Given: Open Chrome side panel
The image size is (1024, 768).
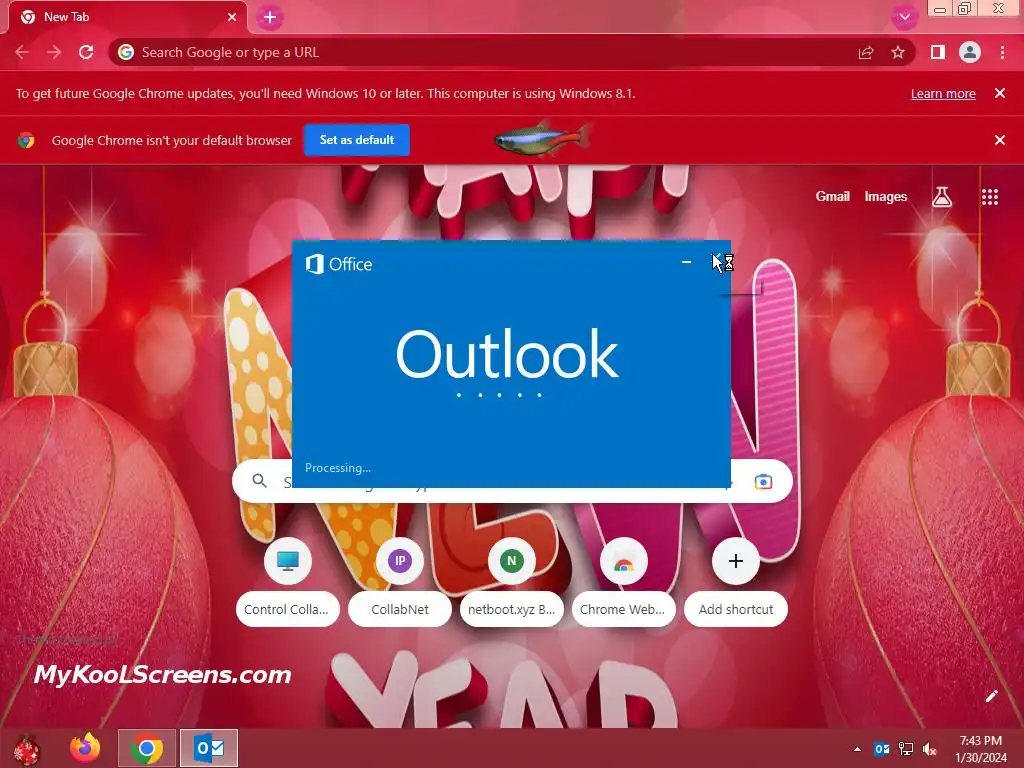Looking at the screenshot, I should pos(938,52).
